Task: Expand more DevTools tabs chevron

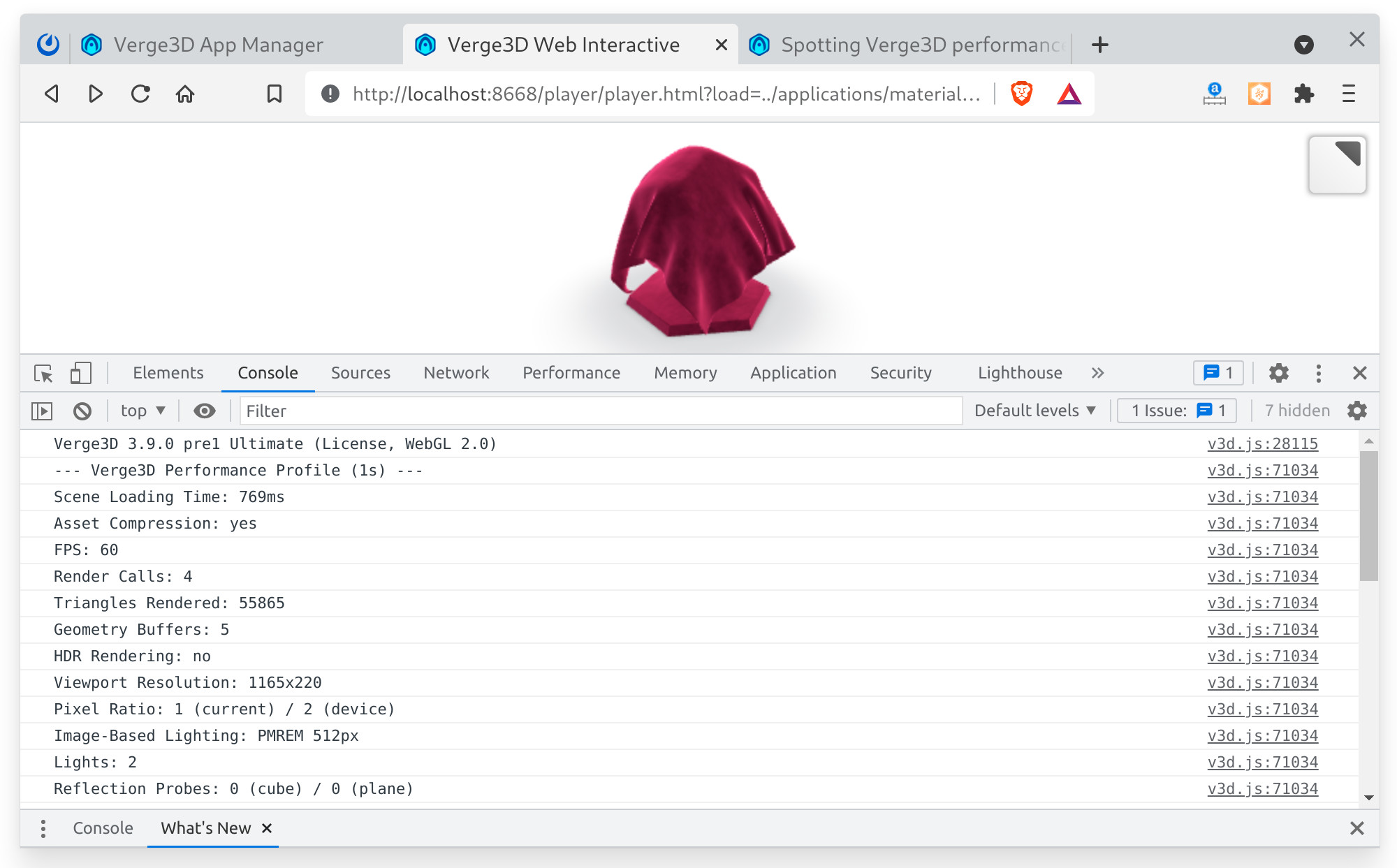Action: click(x=1098, y=373)
